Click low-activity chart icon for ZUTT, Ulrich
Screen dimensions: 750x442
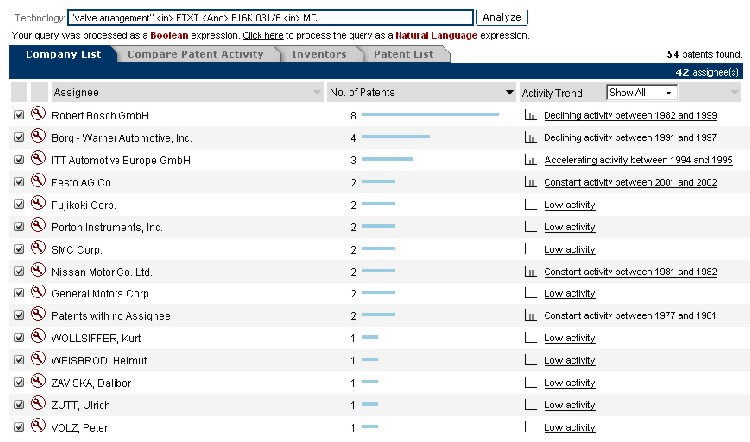point(530,404)
